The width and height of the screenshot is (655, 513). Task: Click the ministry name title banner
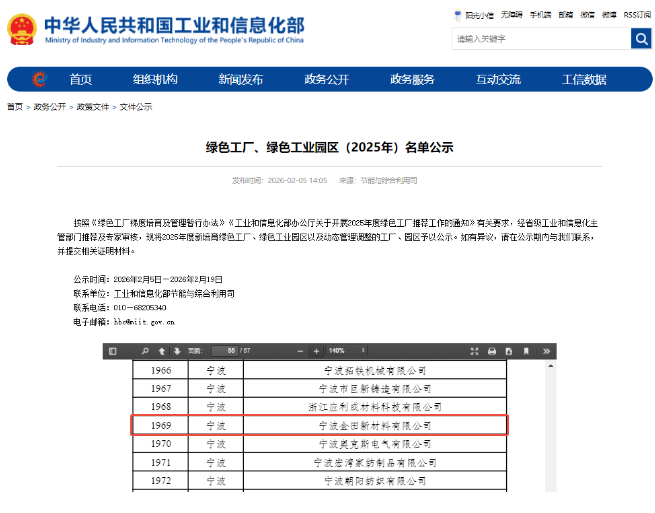click(x=174, y=30)
